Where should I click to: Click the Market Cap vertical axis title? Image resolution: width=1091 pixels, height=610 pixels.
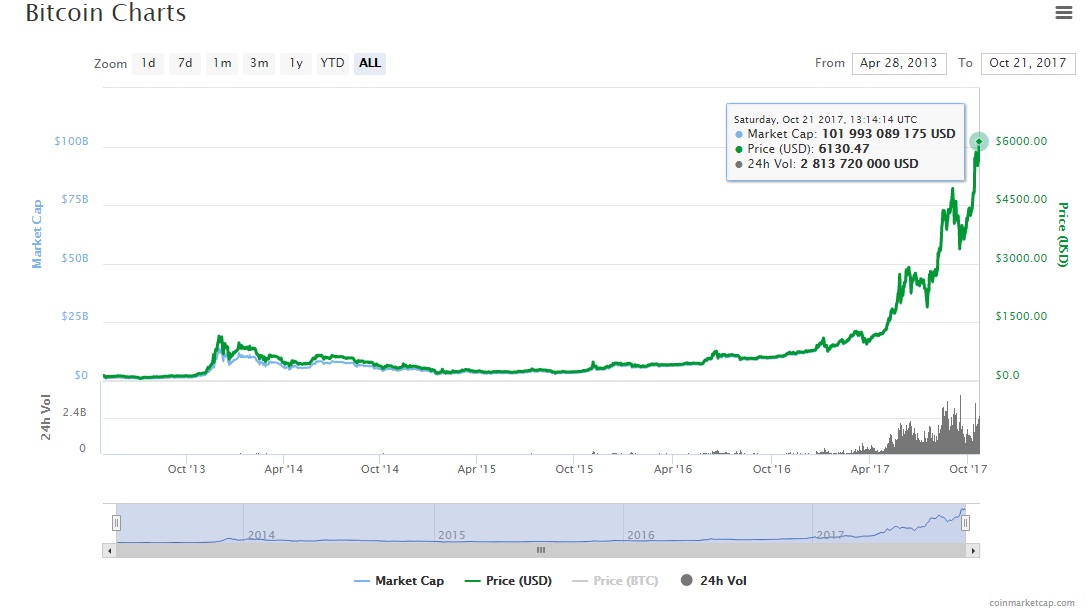point(37,234)
